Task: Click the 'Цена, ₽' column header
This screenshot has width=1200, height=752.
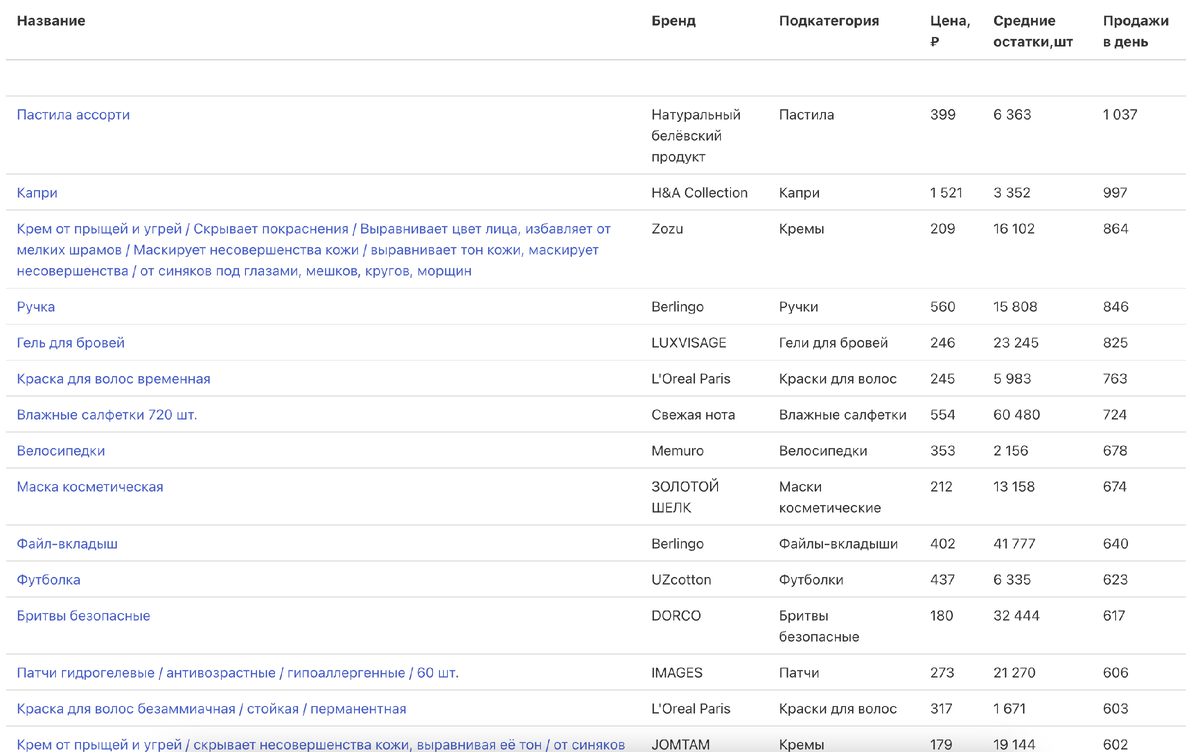Action: pos(950,31)
